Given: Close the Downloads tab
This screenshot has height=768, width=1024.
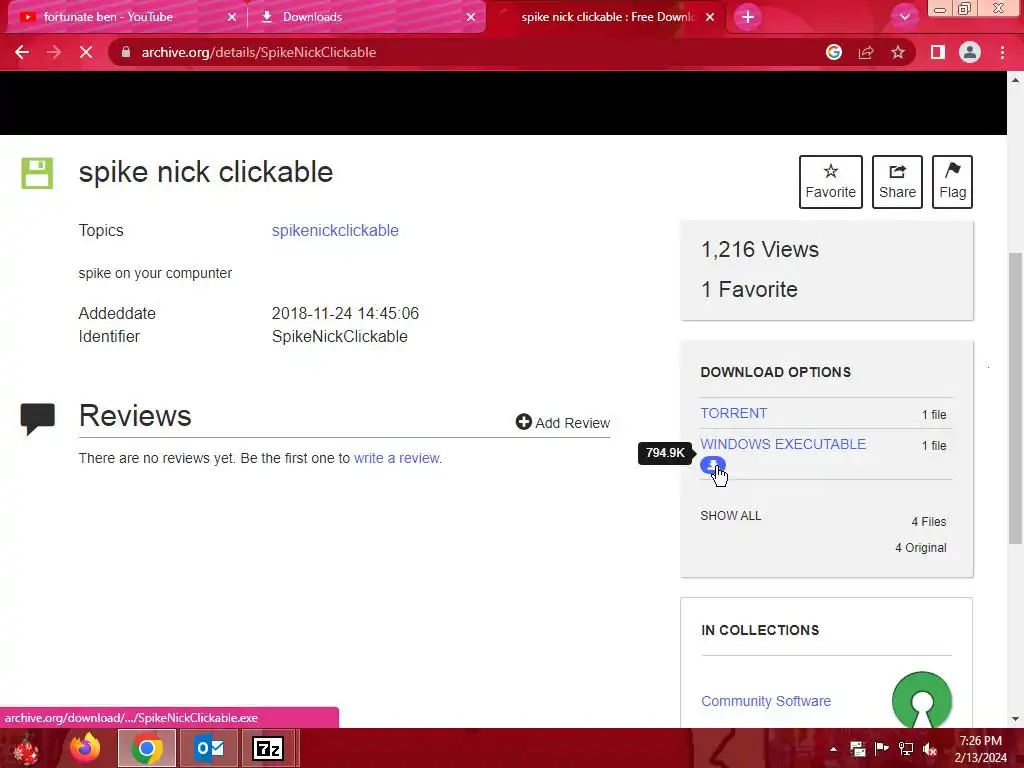Looking at the screenshot, I should click(471, 17).
